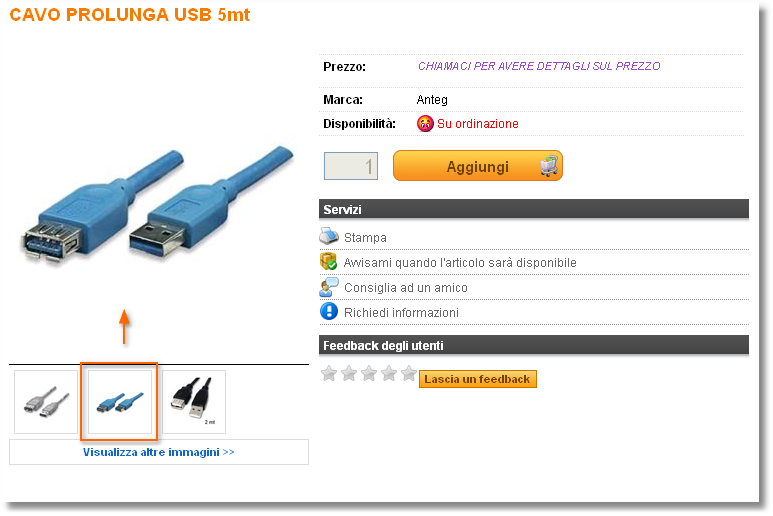The width and height of the screenshot is (773, 516).
Task: Click the shopping cart icon on Aggiungi
Action: click(x=549, y=166)
